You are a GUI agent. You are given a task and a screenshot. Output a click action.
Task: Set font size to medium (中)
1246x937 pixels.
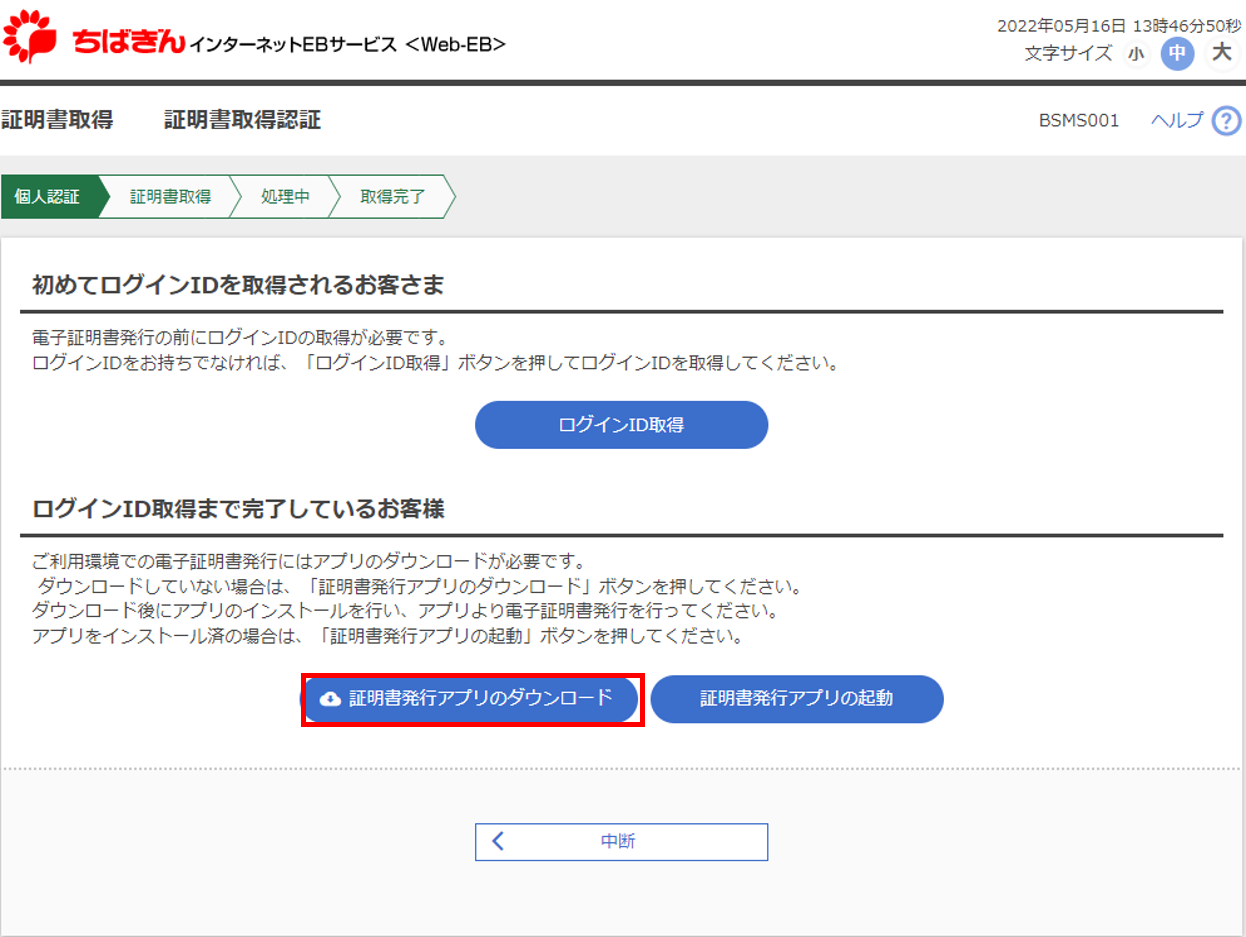point(1178,53)
